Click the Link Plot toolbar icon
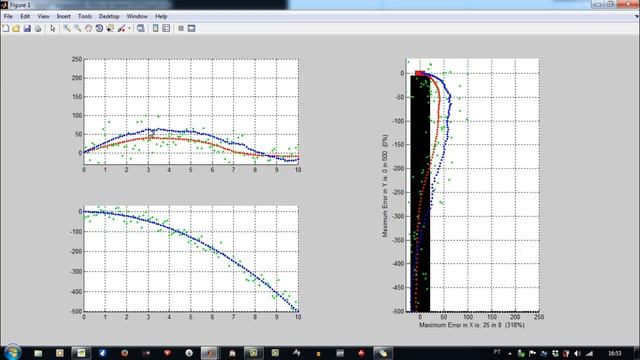Screen dimensions: 640x360 (140, 28)
